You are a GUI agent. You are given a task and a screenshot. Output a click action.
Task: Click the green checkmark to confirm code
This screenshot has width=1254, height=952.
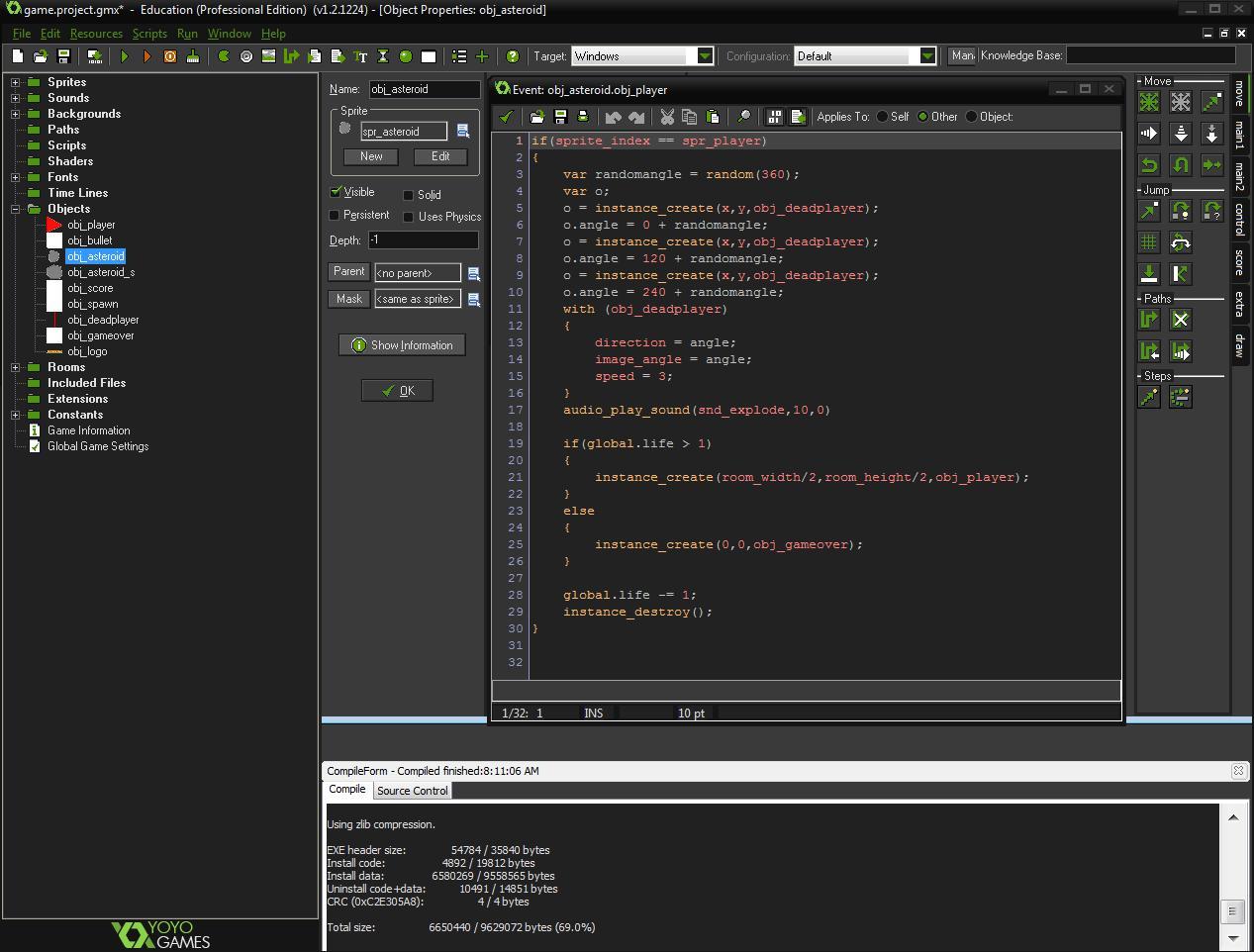[507, 117]
